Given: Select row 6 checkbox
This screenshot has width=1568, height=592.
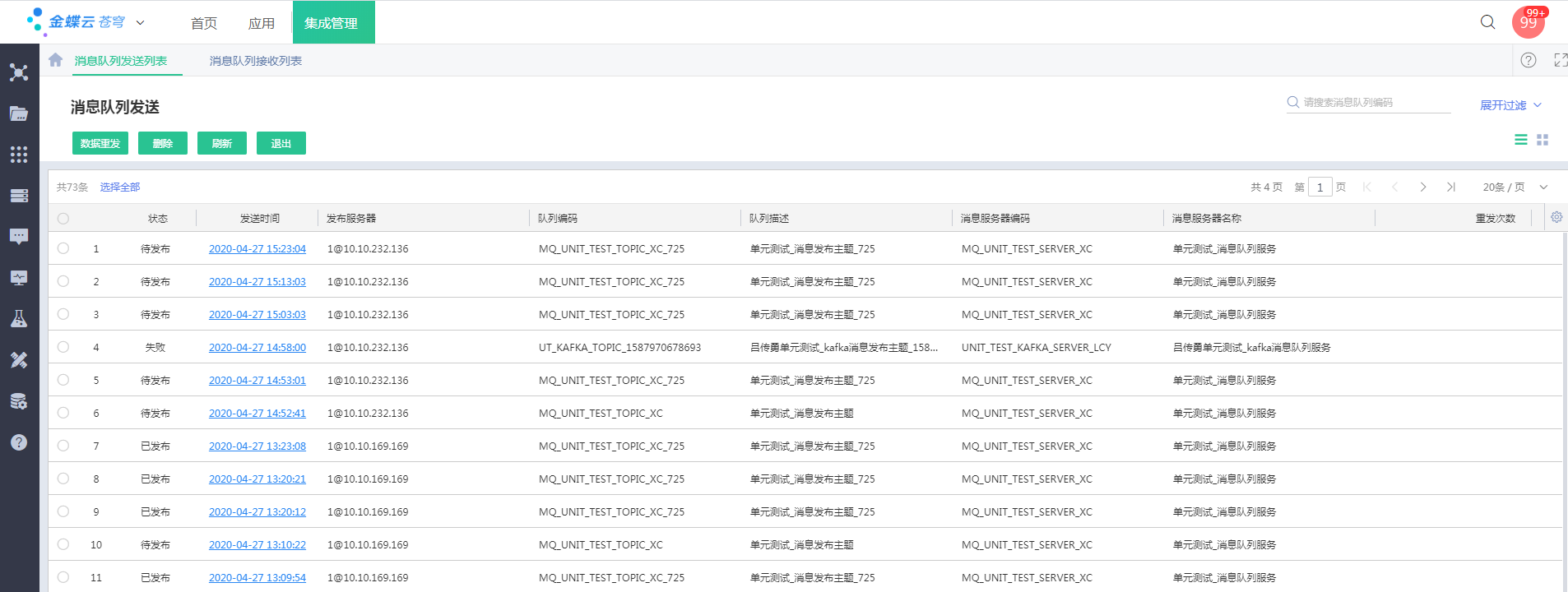Looking at the screenshot, I should click(63, 412).
